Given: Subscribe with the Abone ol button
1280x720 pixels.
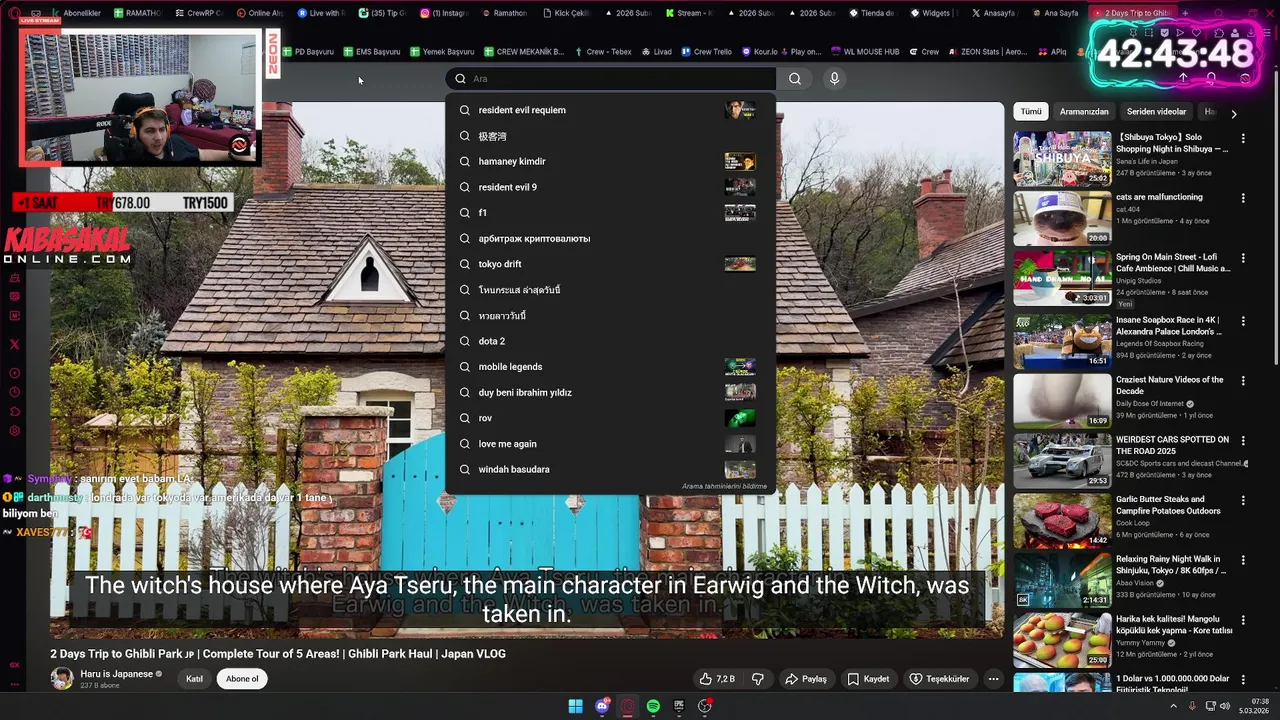Looking at the screenshot, I should click(242, 679).
